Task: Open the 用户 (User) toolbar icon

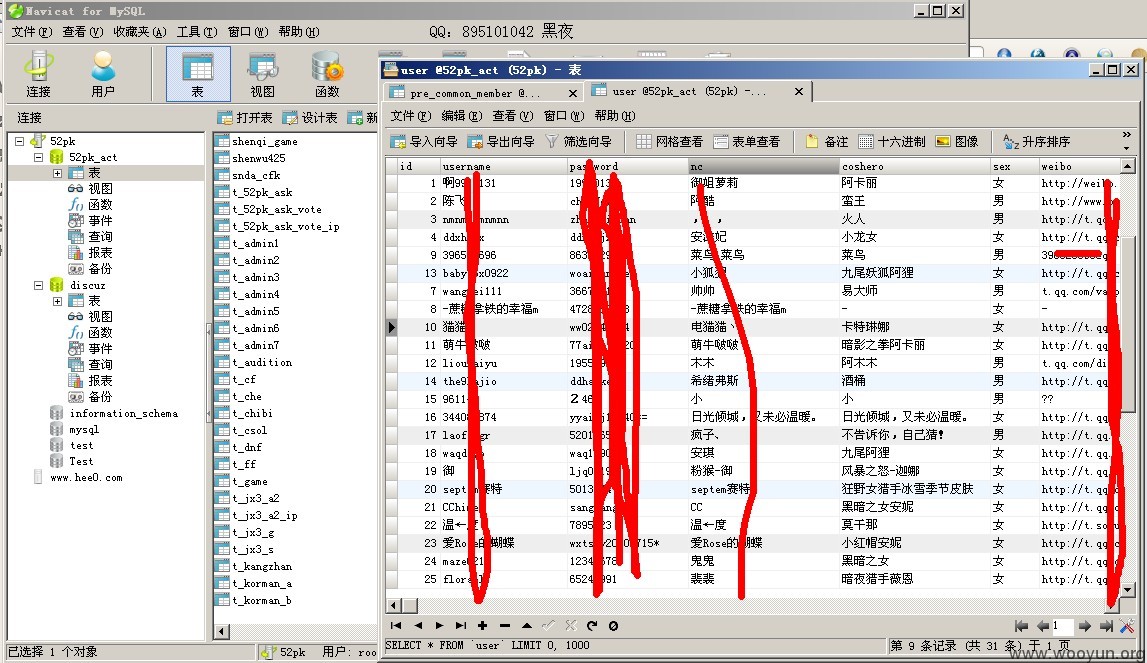Action: [x=103, y=74]
